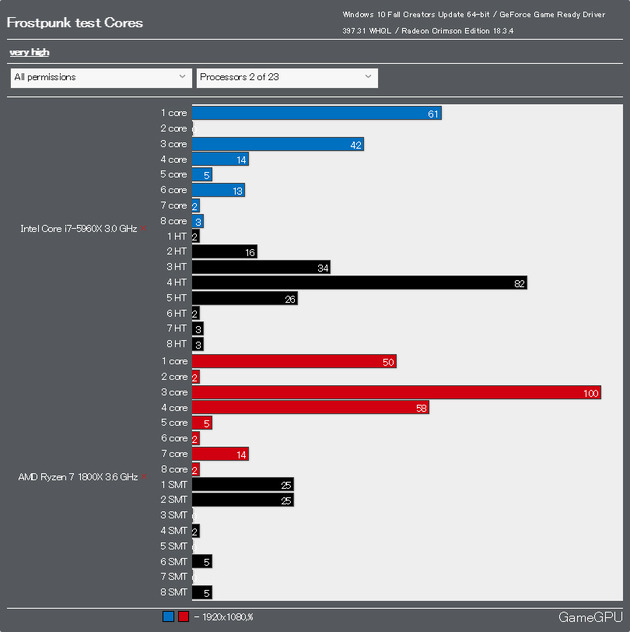The height and width of the screenshot is (632, 630).
Task: Click the Intel Core i7-5960X 3.0 GHz label
Action: [x=78, y=229]
